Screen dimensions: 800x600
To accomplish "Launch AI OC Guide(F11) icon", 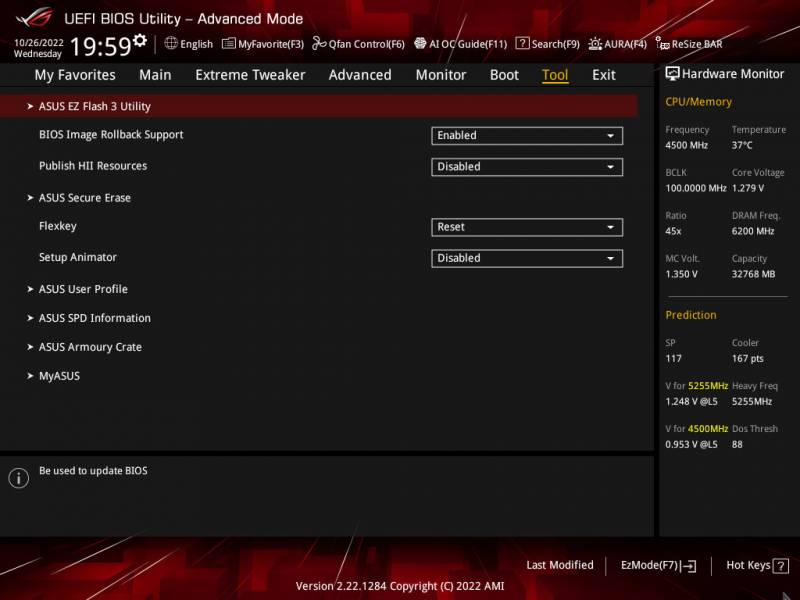I will tap(420, 43).
